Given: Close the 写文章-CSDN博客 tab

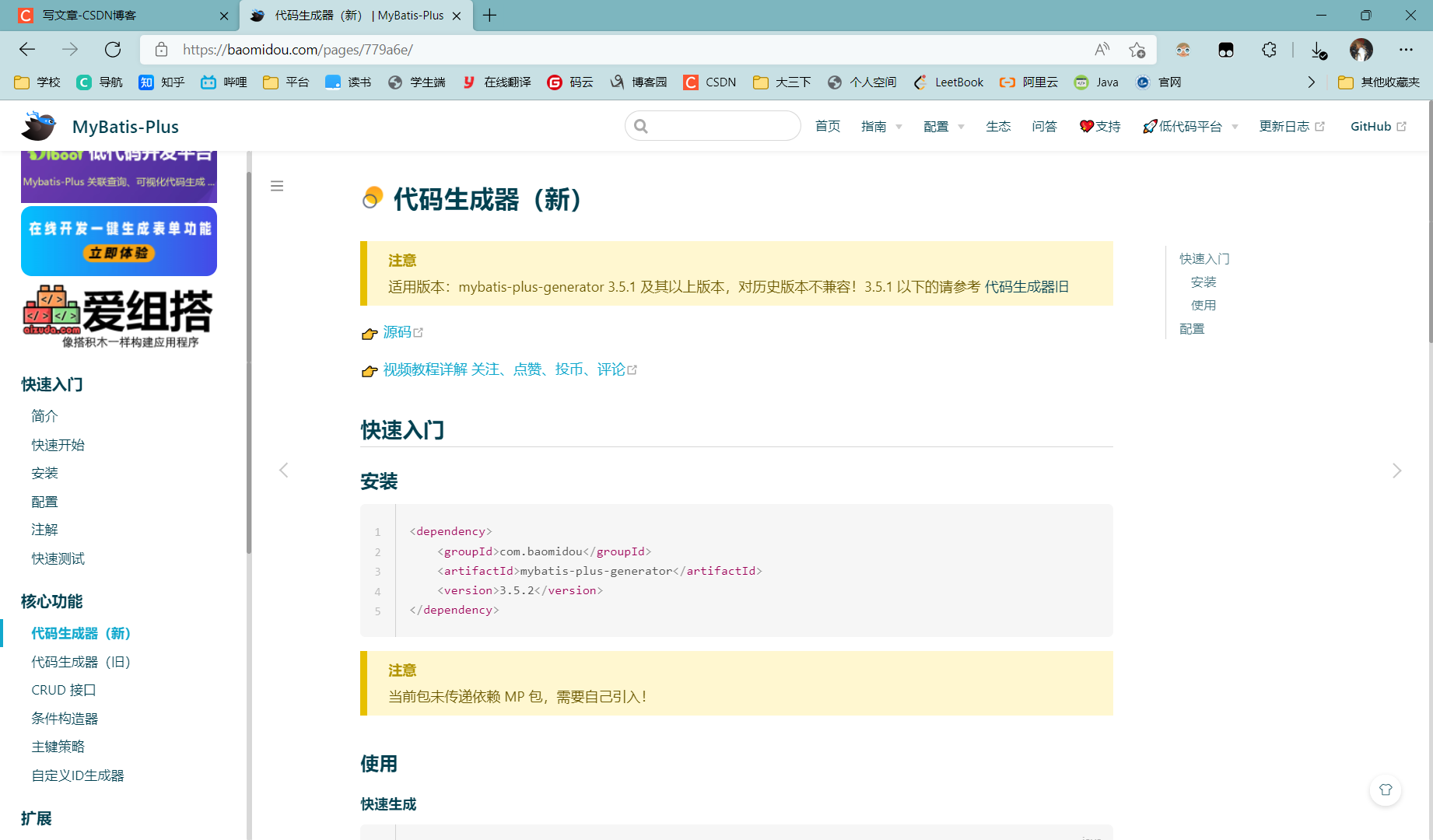Looking at the screenshot, I should pyautogui.click(x=224, y=16).
